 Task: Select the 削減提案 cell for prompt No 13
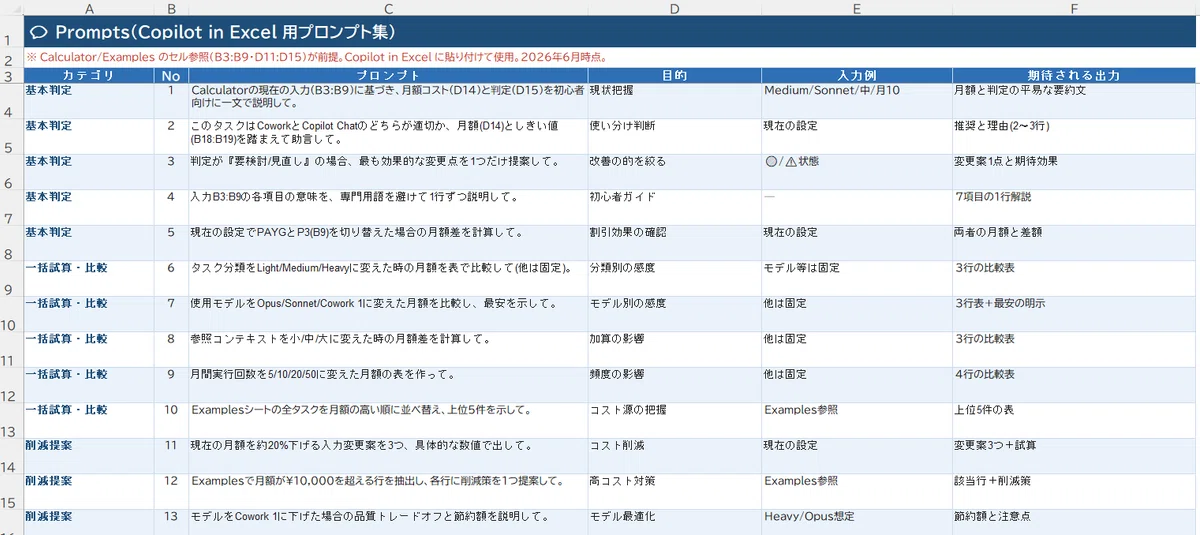[90, 522]
